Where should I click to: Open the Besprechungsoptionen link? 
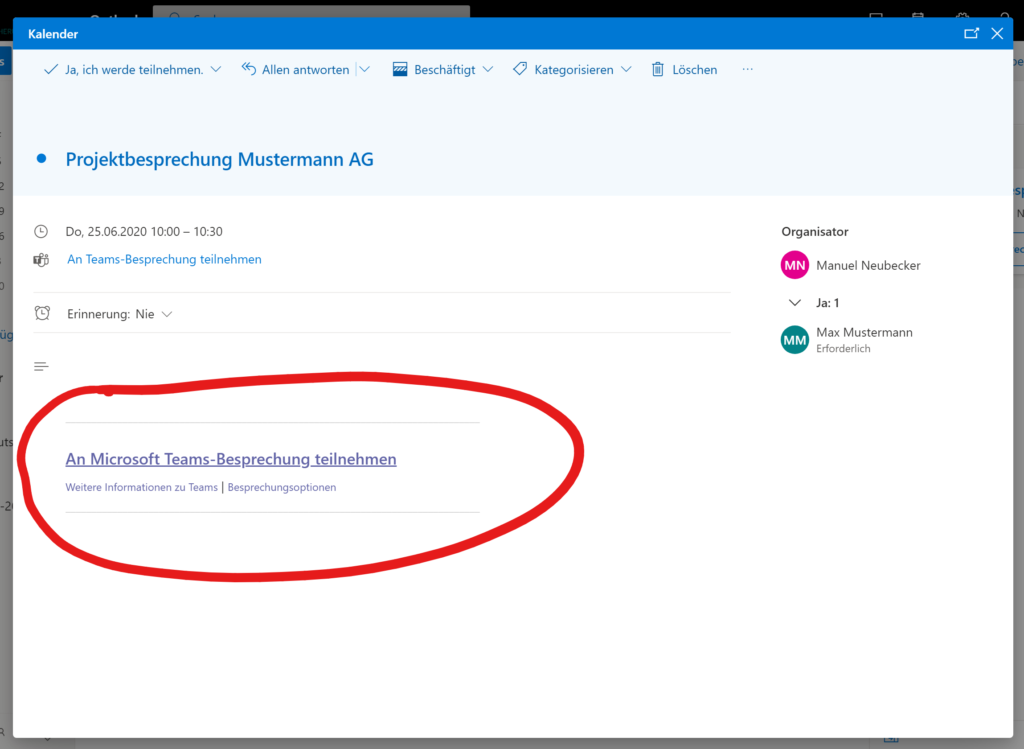tap(282, 487)
